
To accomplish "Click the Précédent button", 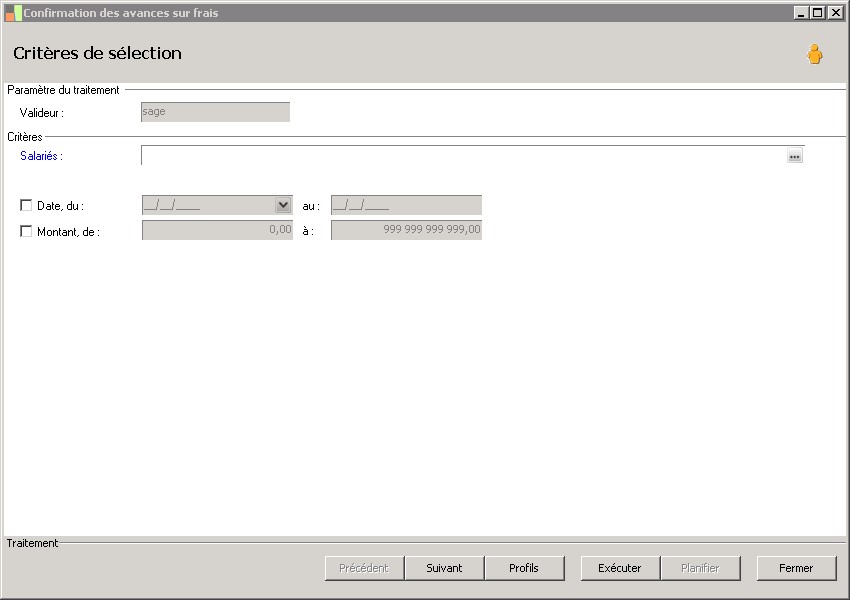I will click(364, 568).
